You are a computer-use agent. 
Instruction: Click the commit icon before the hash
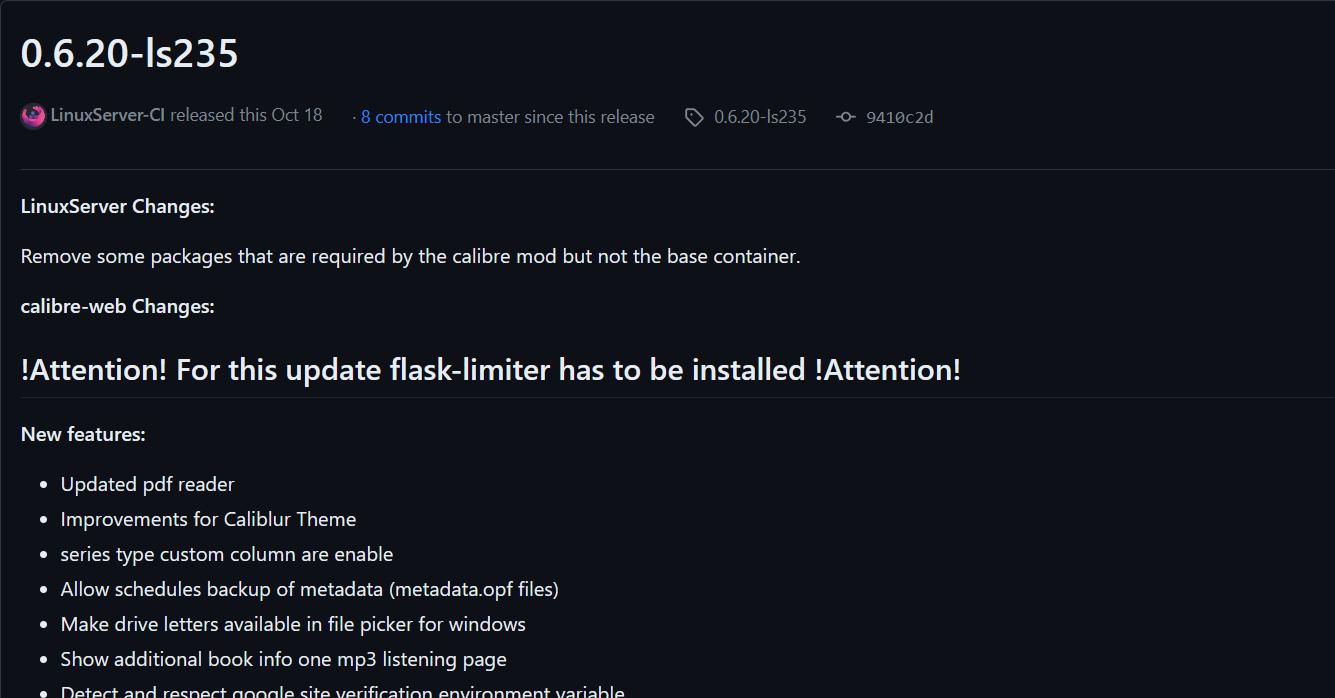tap(846, 117)
